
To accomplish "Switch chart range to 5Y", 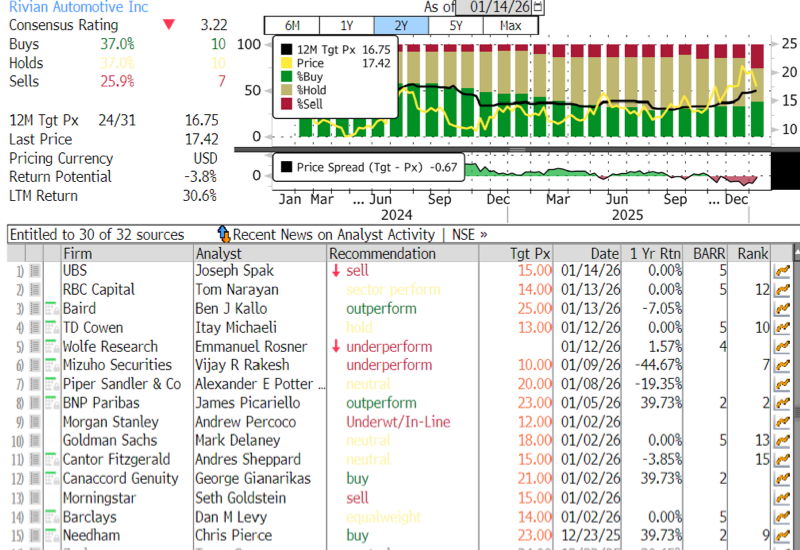I will (x=455, y=25).
